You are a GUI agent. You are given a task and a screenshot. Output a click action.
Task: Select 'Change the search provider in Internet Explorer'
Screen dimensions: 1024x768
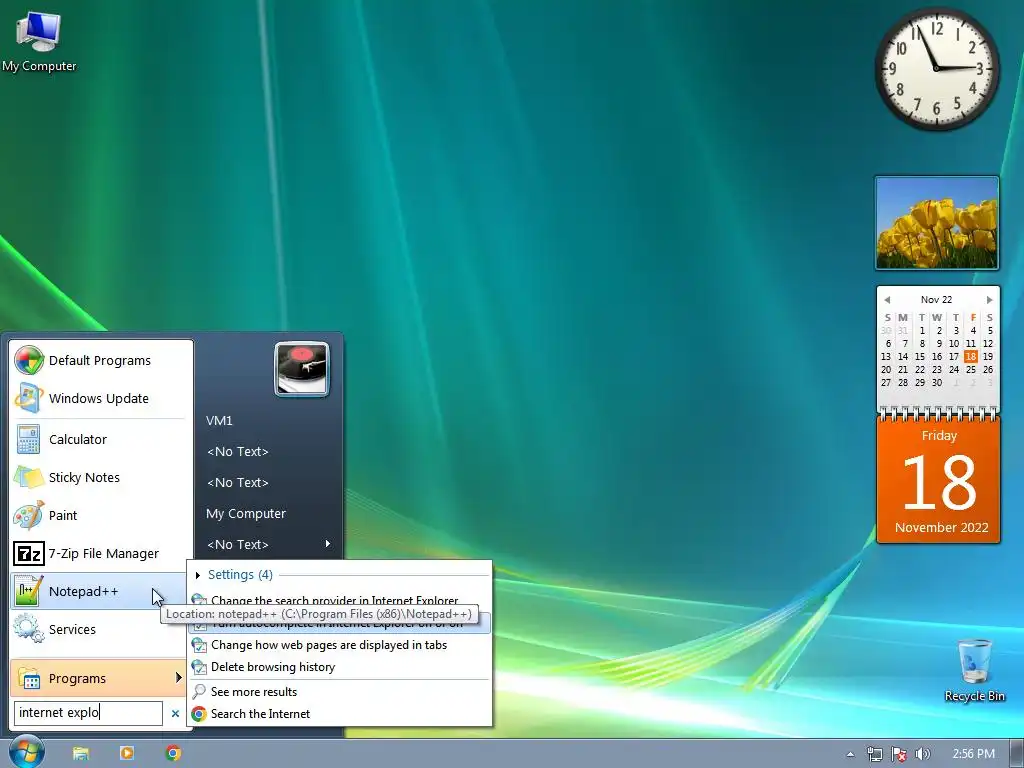click(340, 599)
